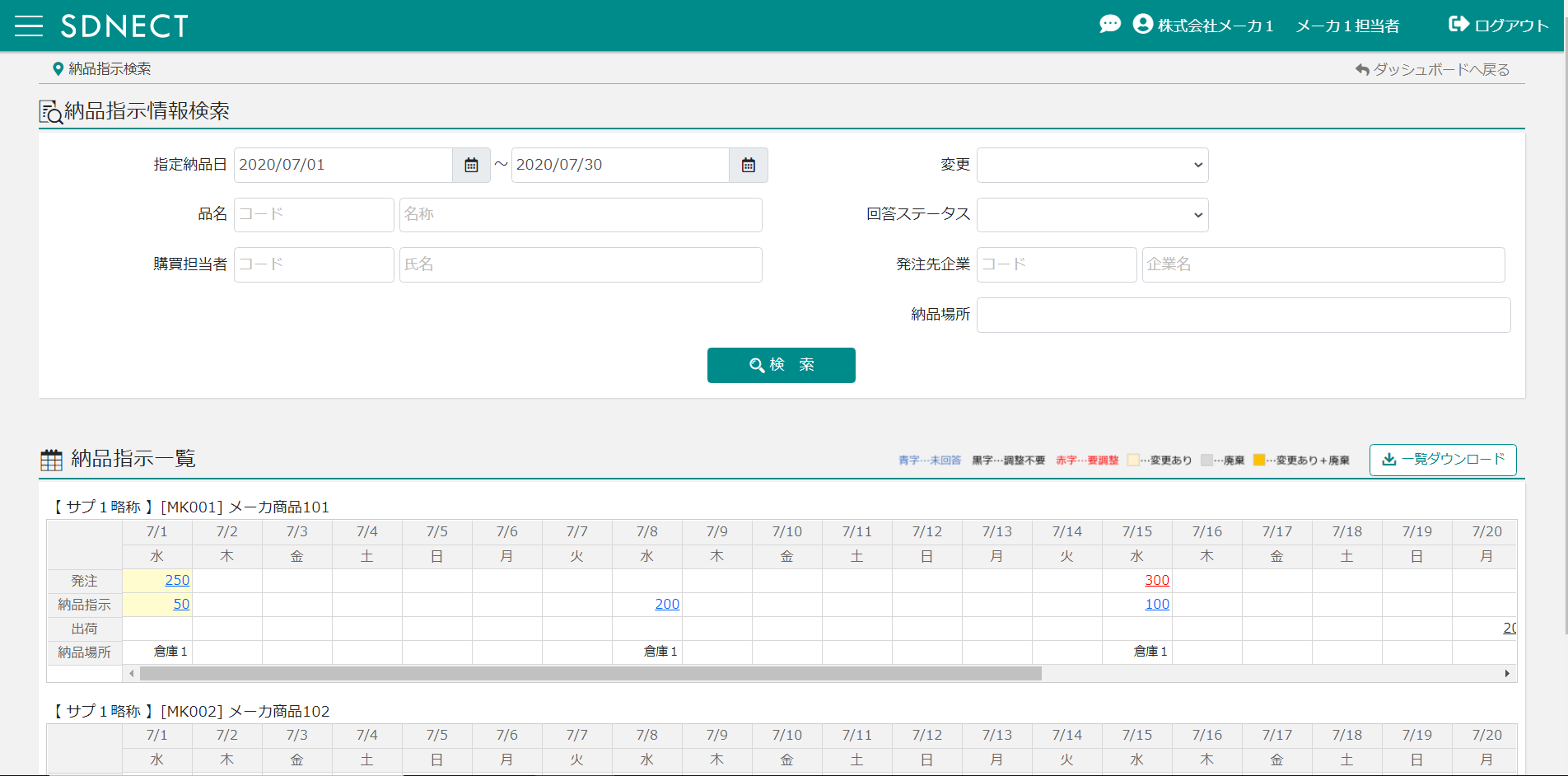Screen dimensions: 1568x776
Task: Click the 変更あり legend color swatch
Action: (x=1133, y=460)
